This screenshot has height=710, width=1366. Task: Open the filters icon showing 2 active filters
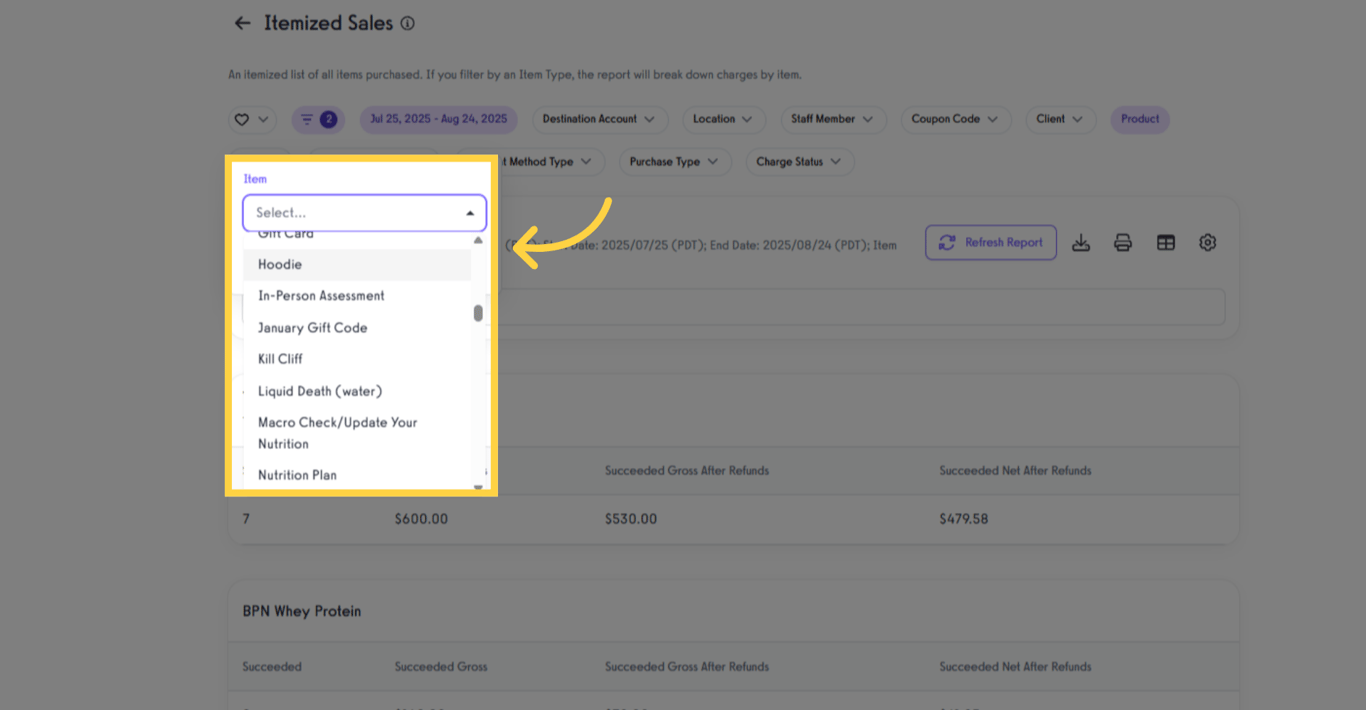(x=318, y=119)
